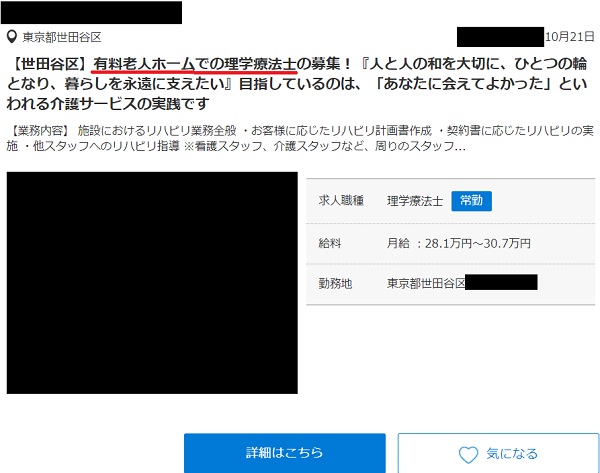The height and width of the screenshot is (473, 600).
Task: Open details via 詳細はこちら button
Action: pyautogui.click(x=285, y=453)
